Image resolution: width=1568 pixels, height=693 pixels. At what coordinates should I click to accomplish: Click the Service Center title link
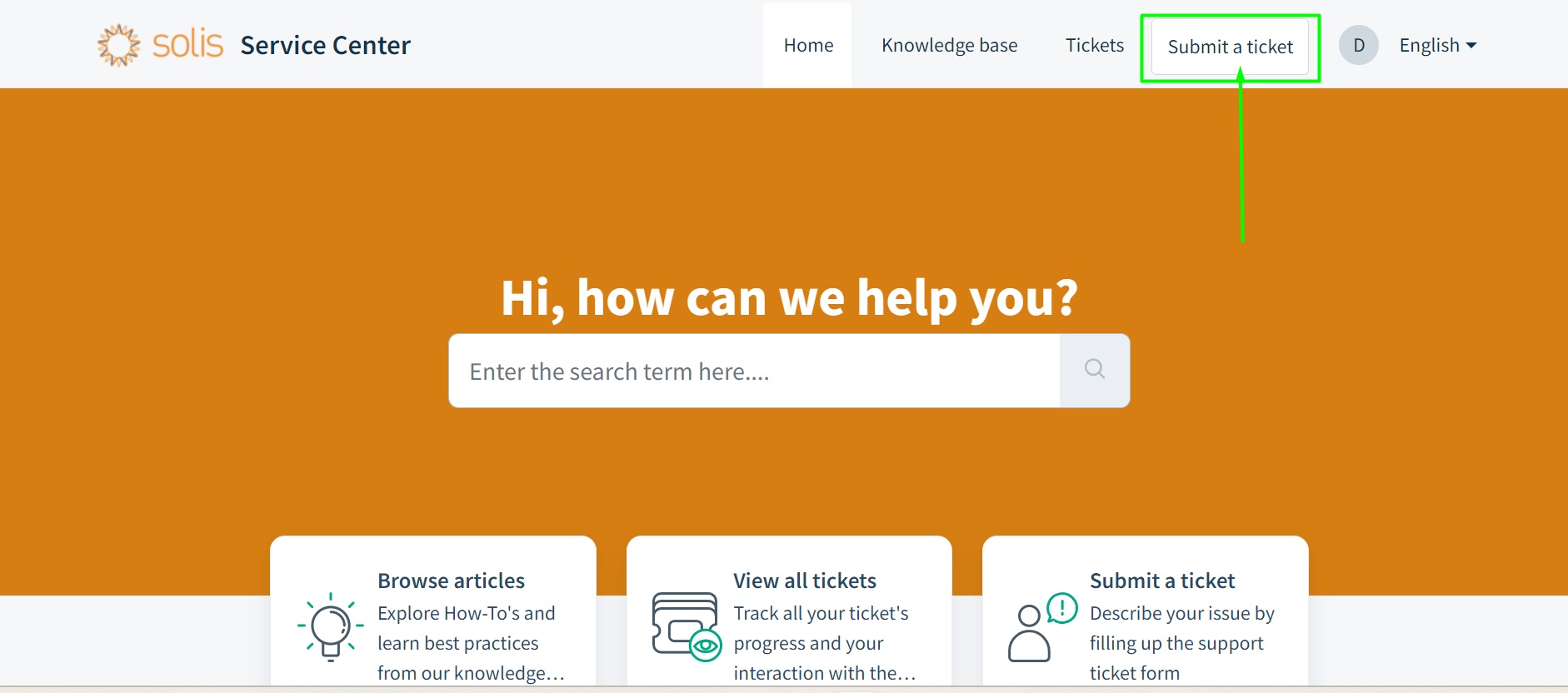click(326, 45)
